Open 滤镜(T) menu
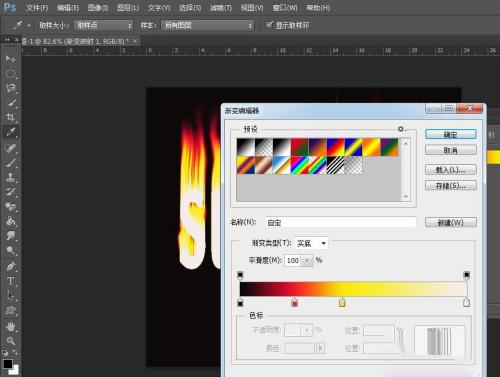Viewport: 500px width, 377px height. click(221, 8)
